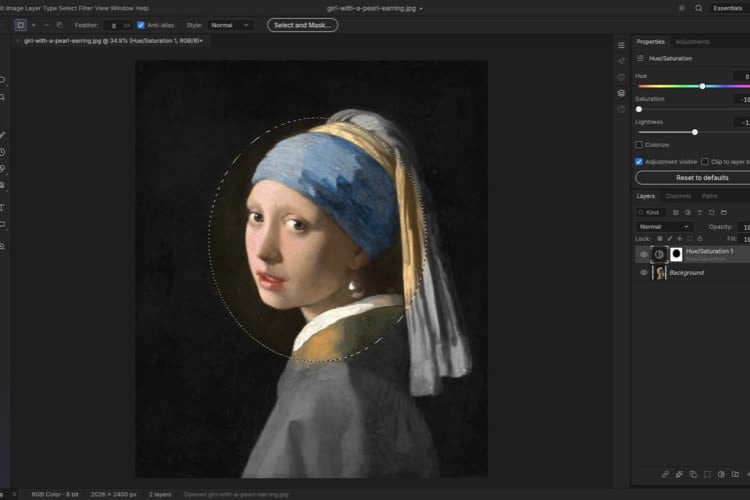
Task: Toggle lock all padlock icon
Action: coord(699,239)
